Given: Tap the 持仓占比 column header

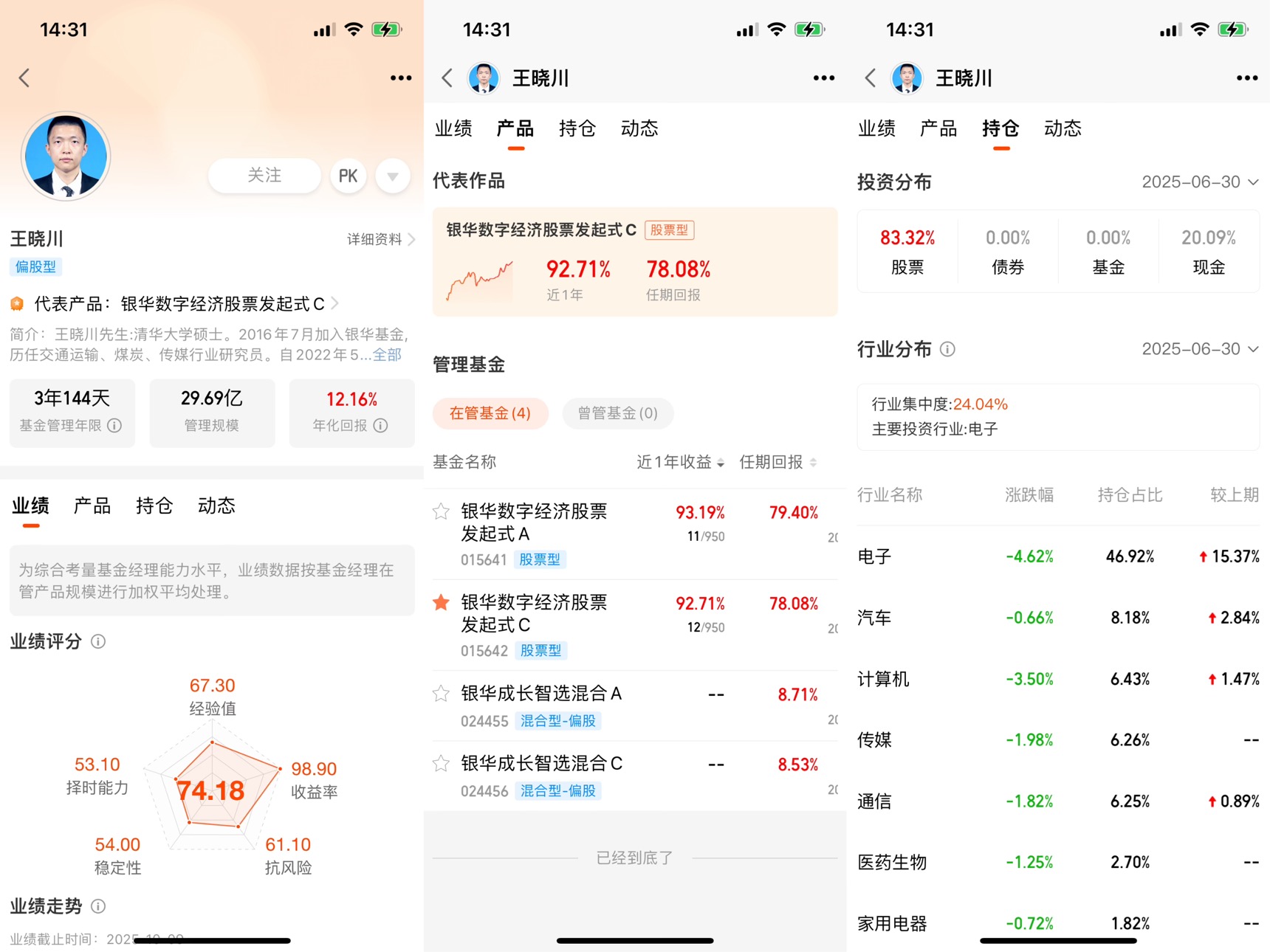Looking at the screenshot, I should [1130, 494].
